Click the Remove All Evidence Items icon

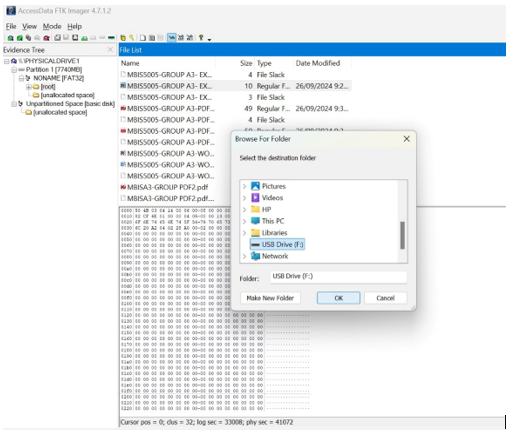pos(46,38)
